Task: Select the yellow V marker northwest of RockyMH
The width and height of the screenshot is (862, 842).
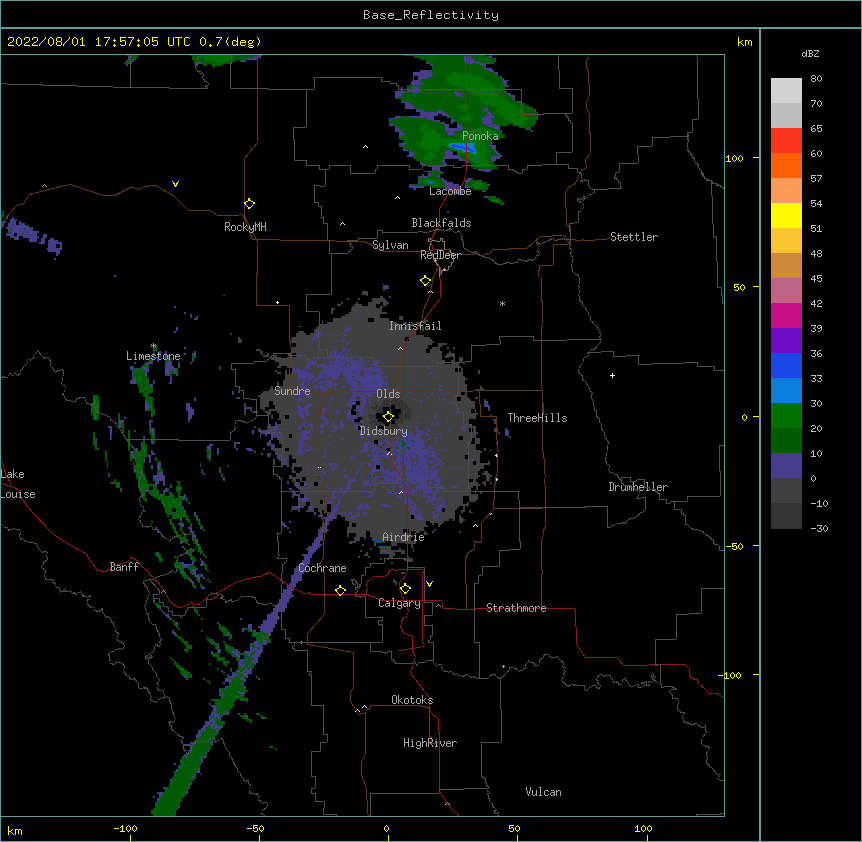Action: (175, 184)
